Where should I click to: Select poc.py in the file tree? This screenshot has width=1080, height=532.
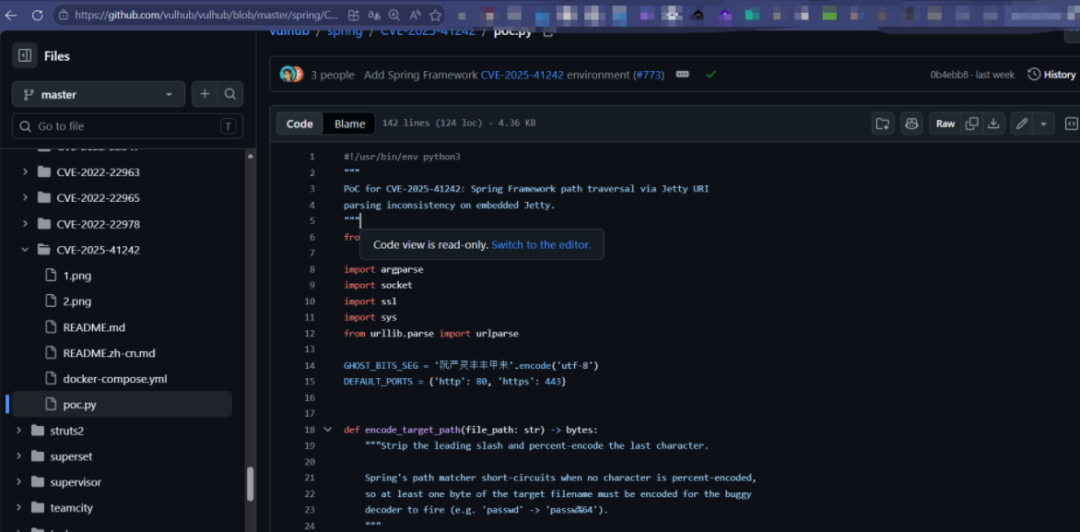coord(122,405)
